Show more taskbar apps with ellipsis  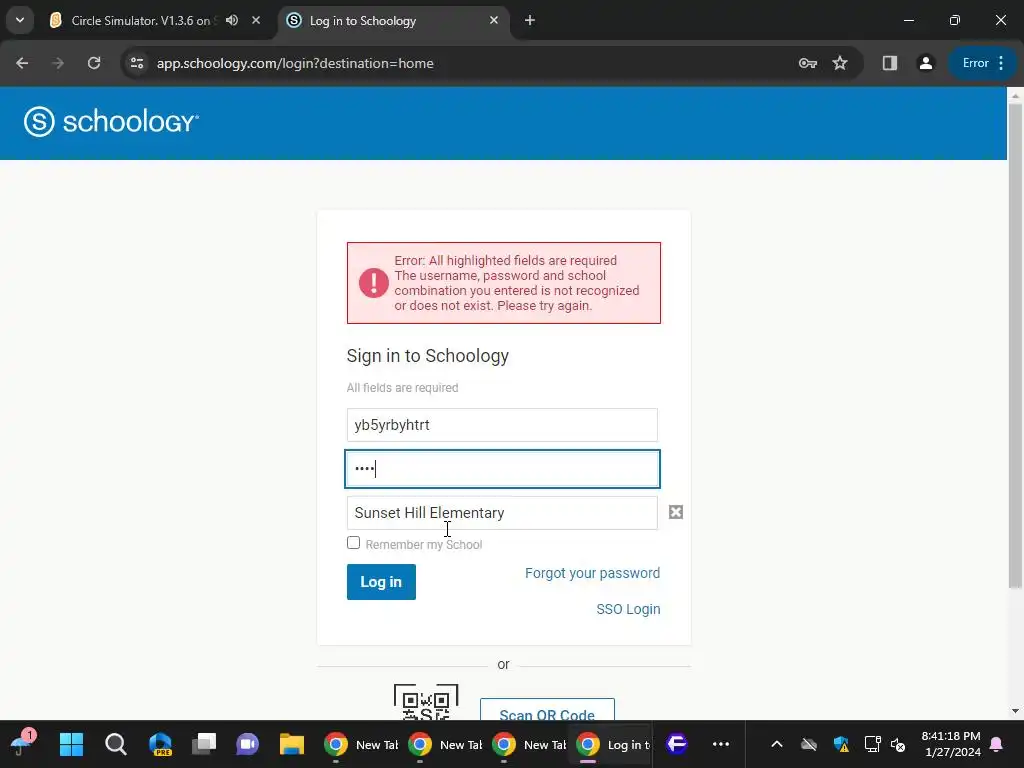click(721, 744)
